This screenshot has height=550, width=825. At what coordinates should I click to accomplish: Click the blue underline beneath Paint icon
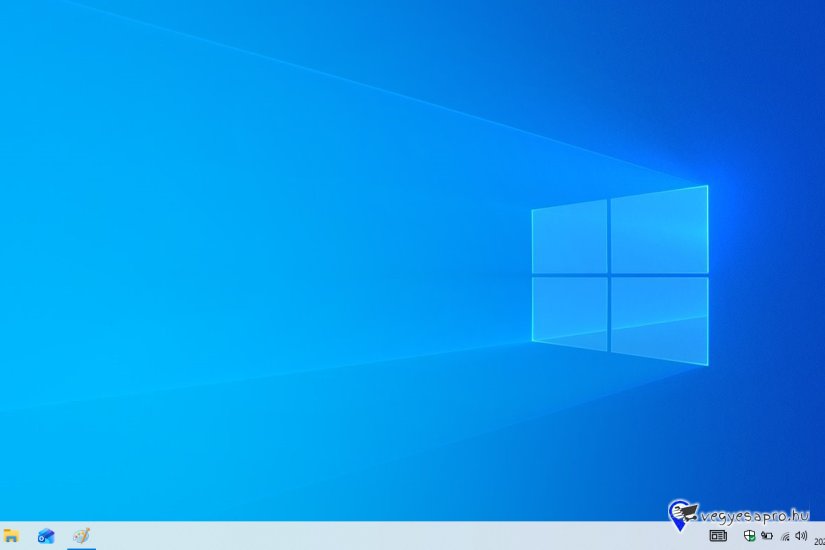tap(81, 548)
